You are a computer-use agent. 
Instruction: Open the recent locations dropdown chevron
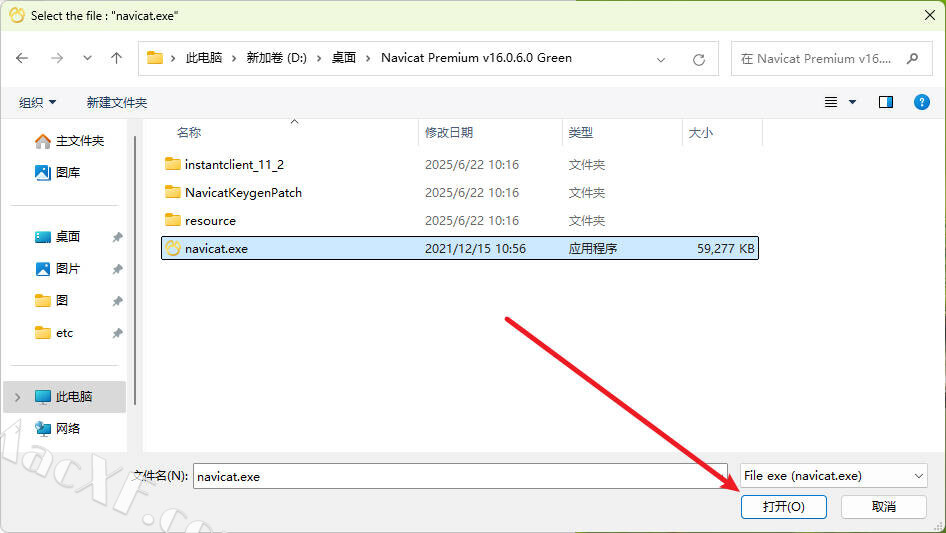click(87, 58)
